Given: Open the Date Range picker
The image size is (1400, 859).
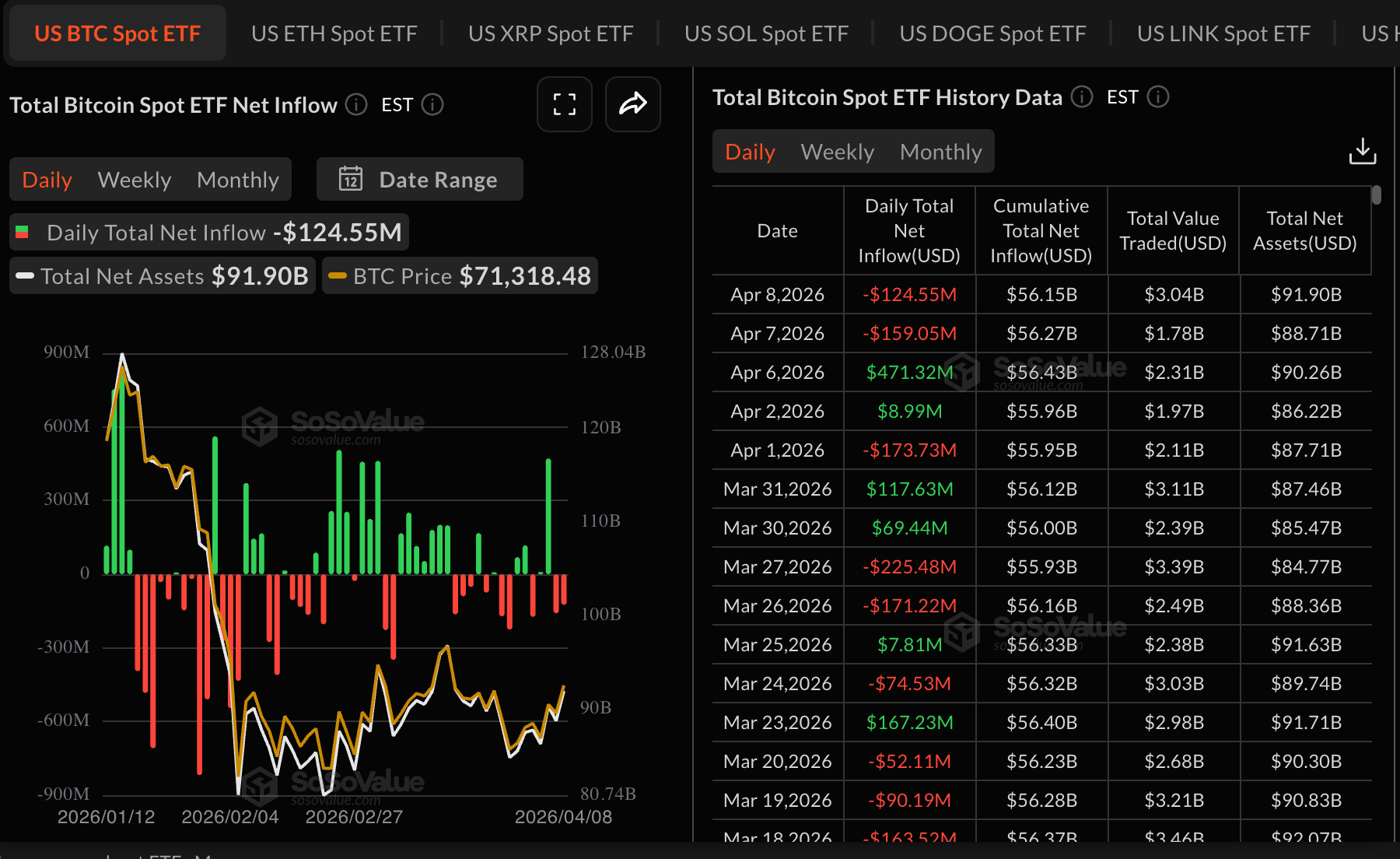Looking at the screenshot, I should pyautogui.click(x=420, y=179).
